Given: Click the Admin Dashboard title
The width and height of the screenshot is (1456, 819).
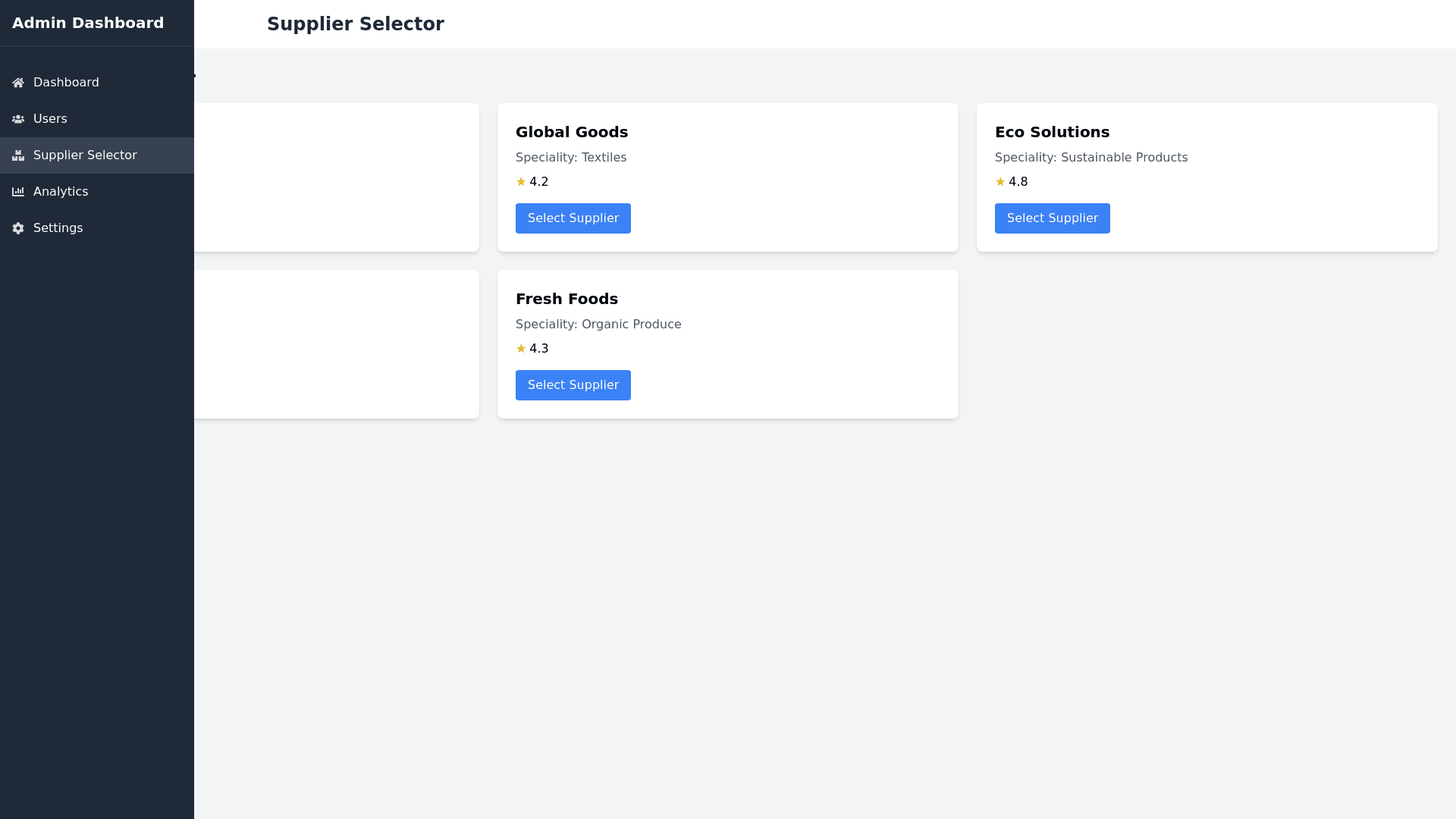Looking at the screenshot, I should click(x=88, y=23).
